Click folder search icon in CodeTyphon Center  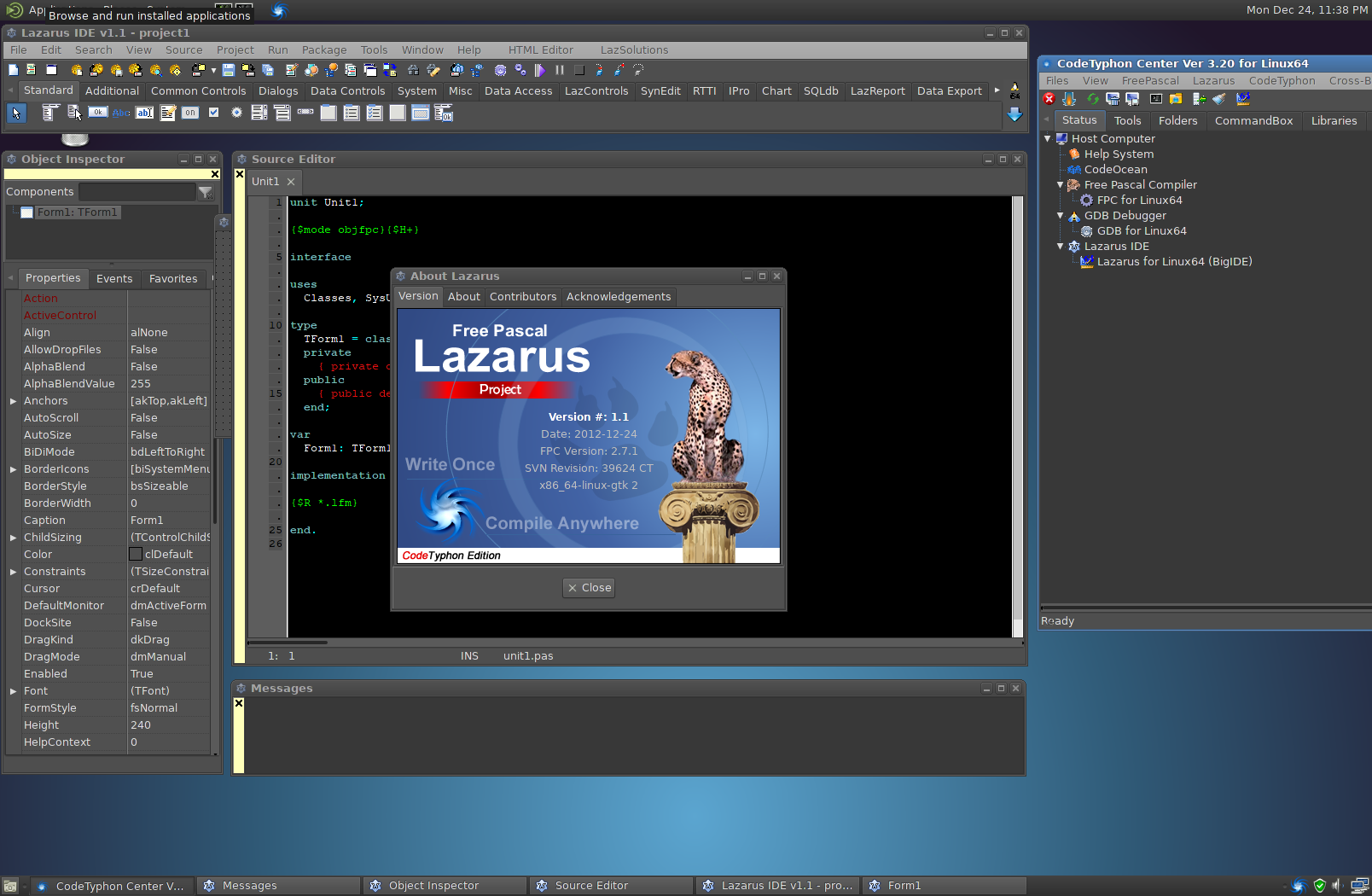pyautogui.click(x=1176, y=99)
